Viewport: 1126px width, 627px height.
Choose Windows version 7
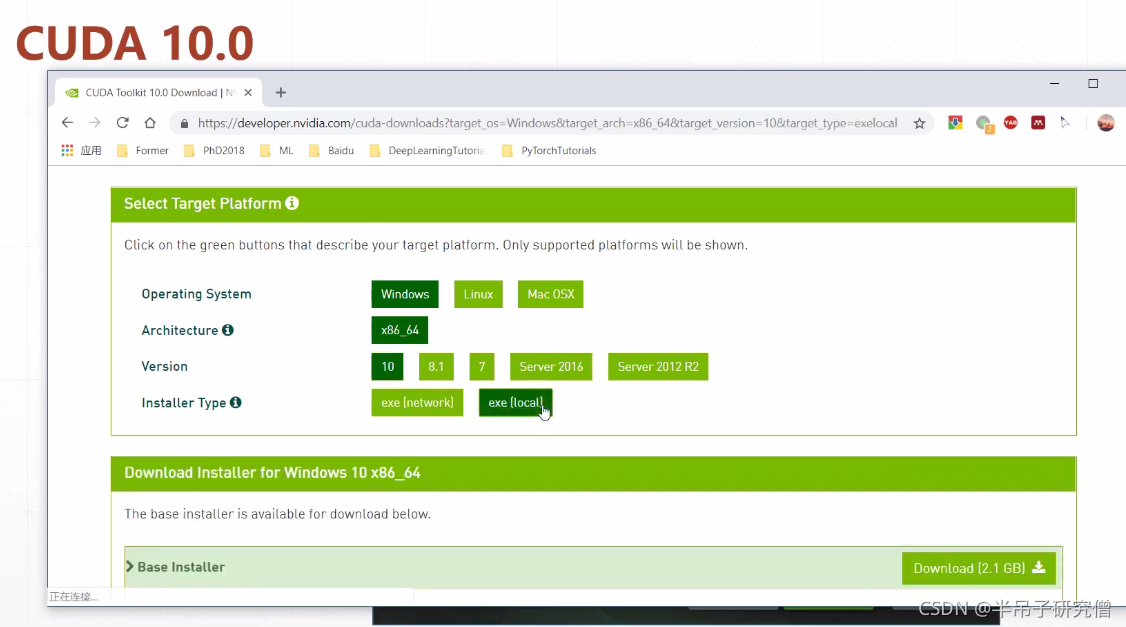[x=482, y=366]
